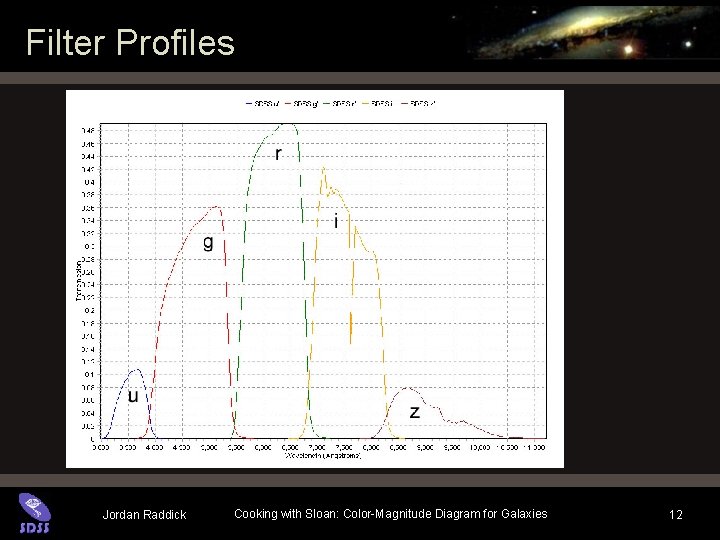
Task: Click the SDSS logo in the footer
Action: point(35,513)
